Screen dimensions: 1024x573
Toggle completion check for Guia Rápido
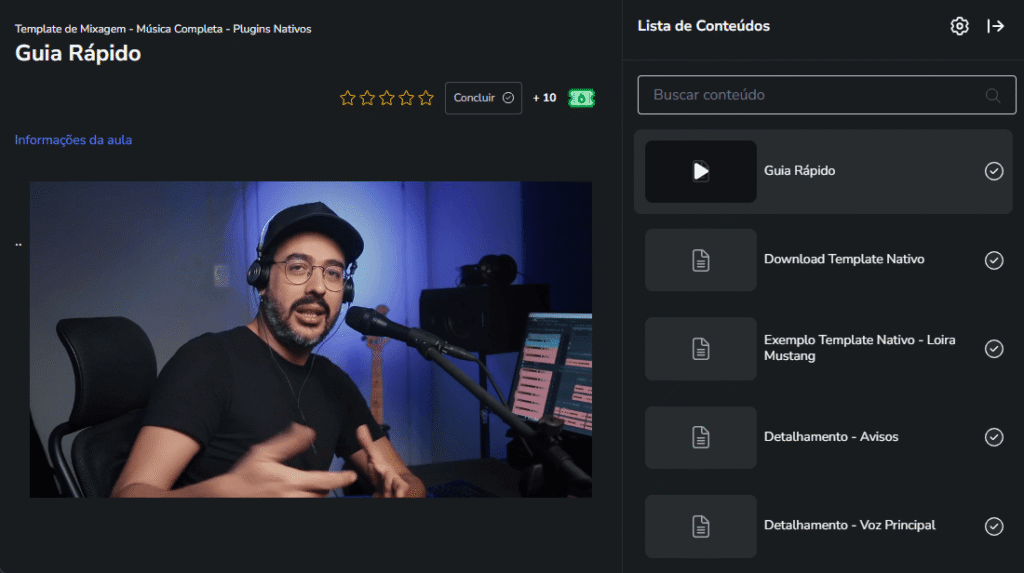pos(994,171)
